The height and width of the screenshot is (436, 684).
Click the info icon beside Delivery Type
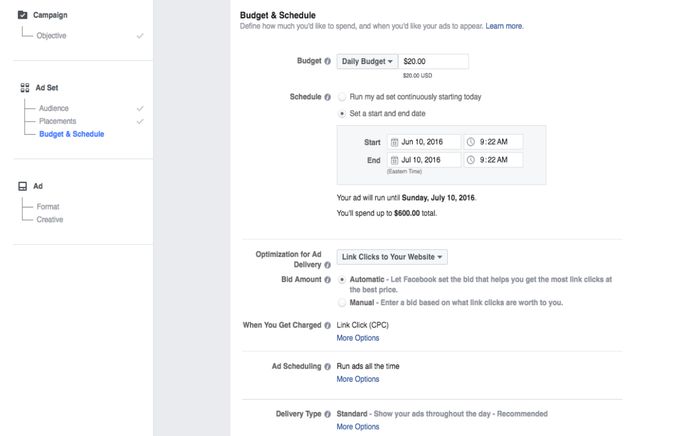coord(328,414)
